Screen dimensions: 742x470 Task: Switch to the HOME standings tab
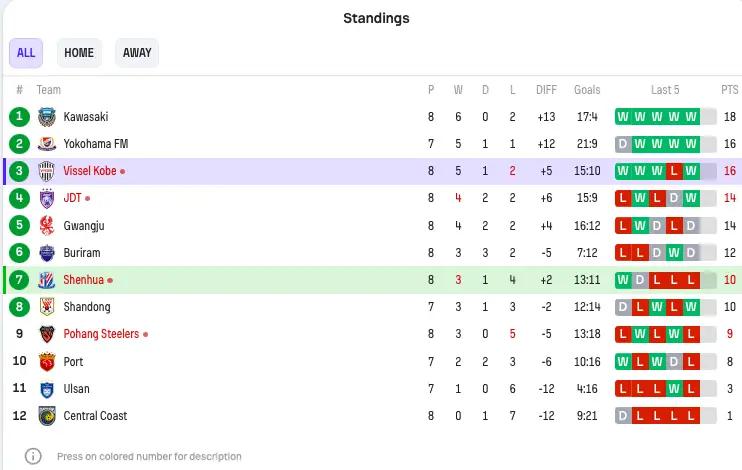[x=79, y=53]
